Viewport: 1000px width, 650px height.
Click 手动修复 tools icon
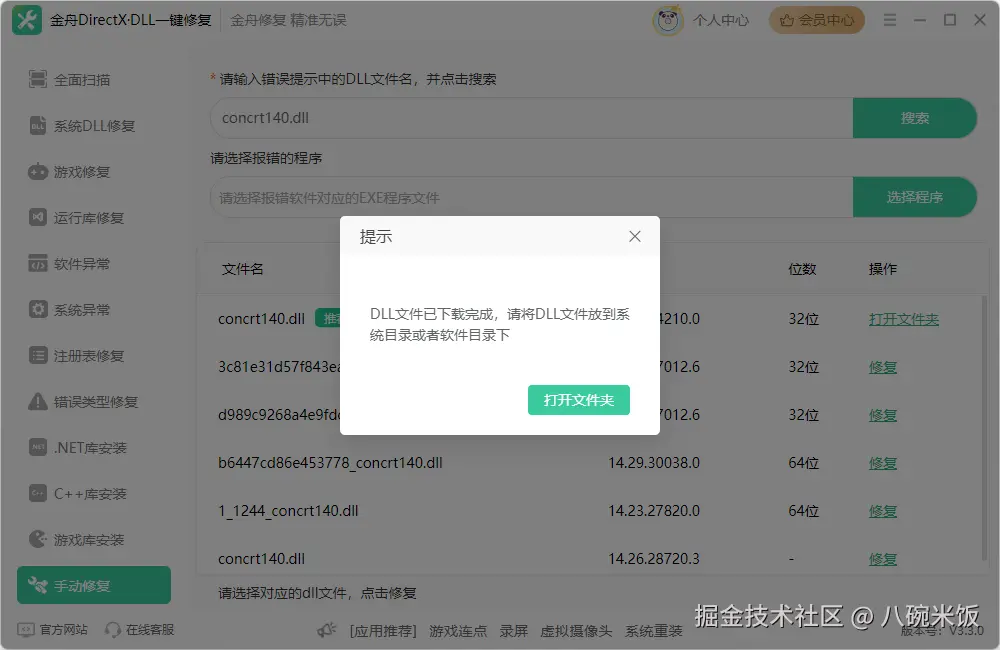tap(38, 585)
